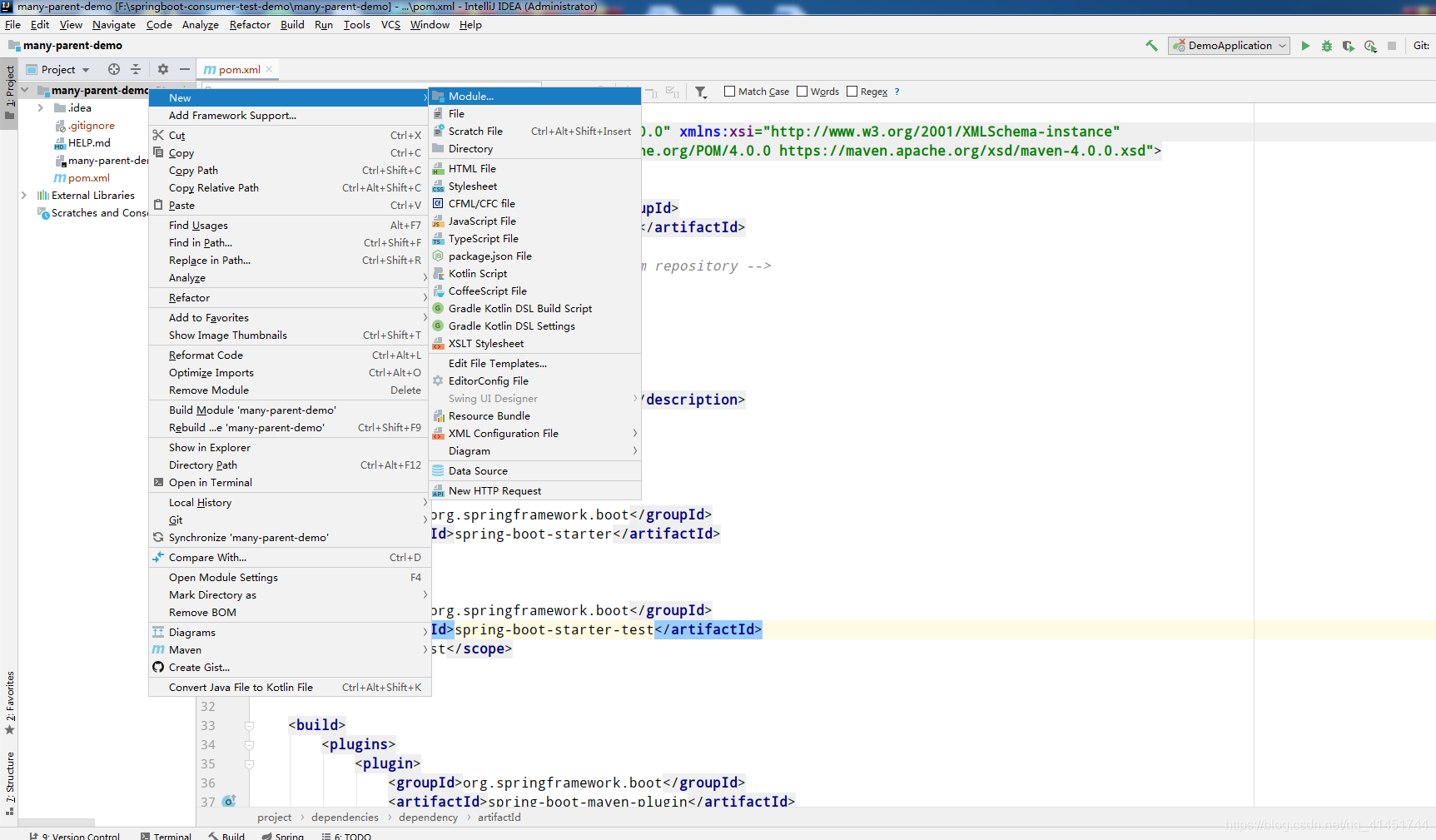
Task: Choose Gradle Kotlin DSL Build Script
Action: 534,309
